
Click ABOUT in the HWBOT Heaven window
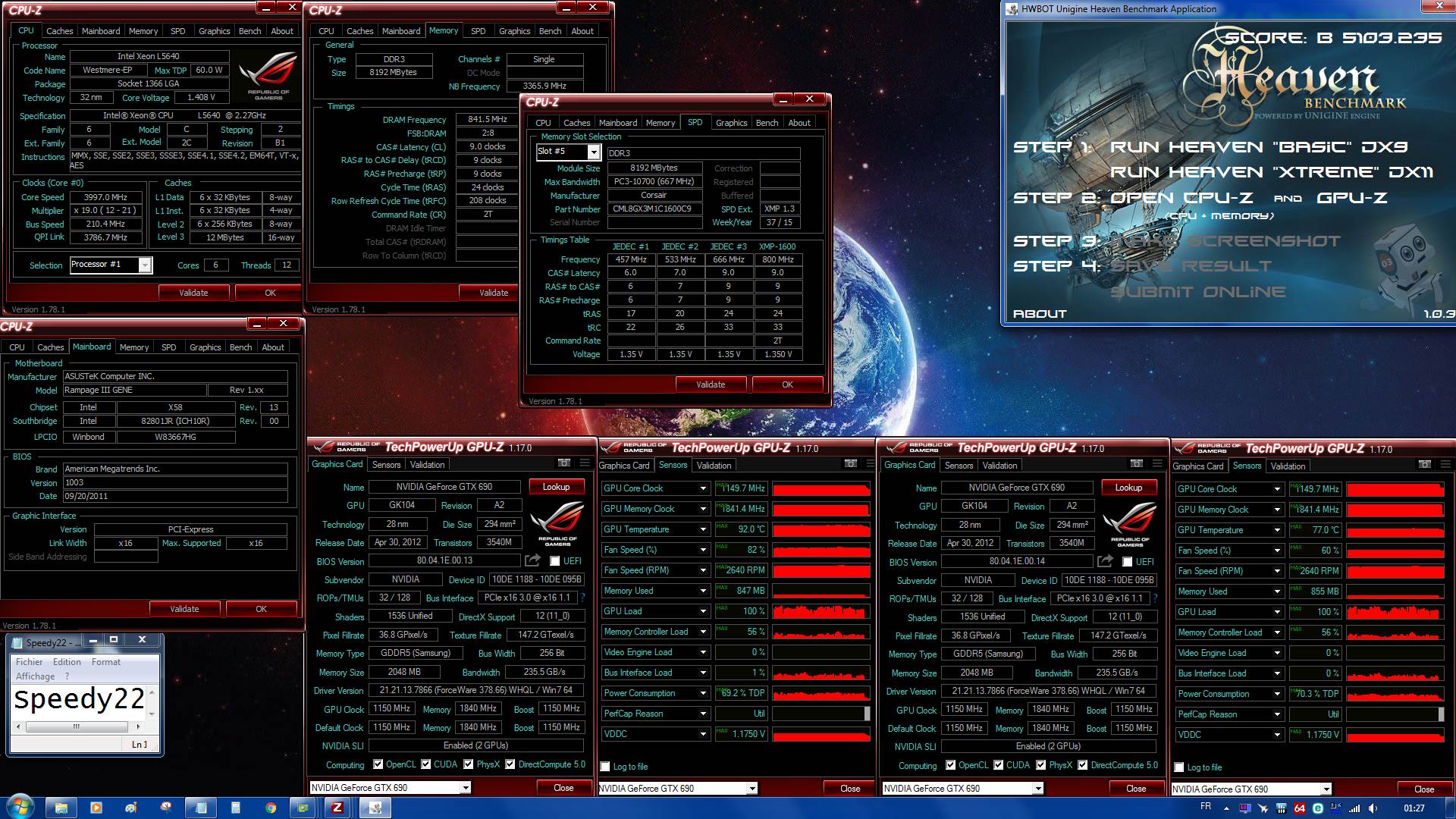(1040, 314)
